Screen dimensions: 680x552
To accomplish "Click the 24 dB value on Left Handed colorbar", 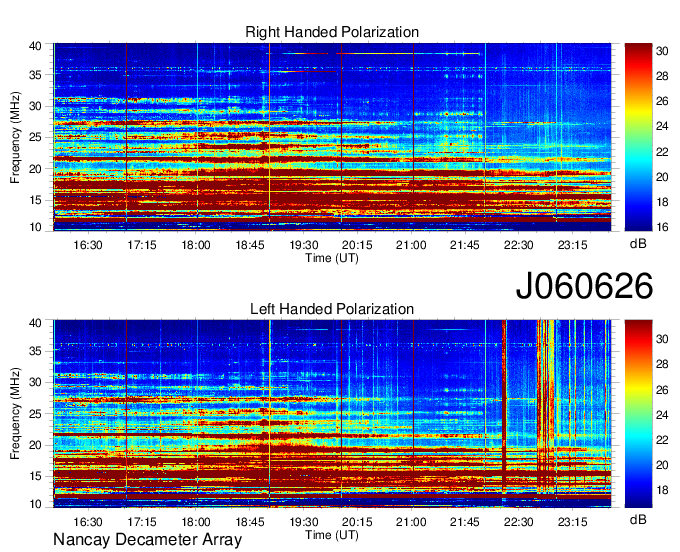I will (662, 415).
